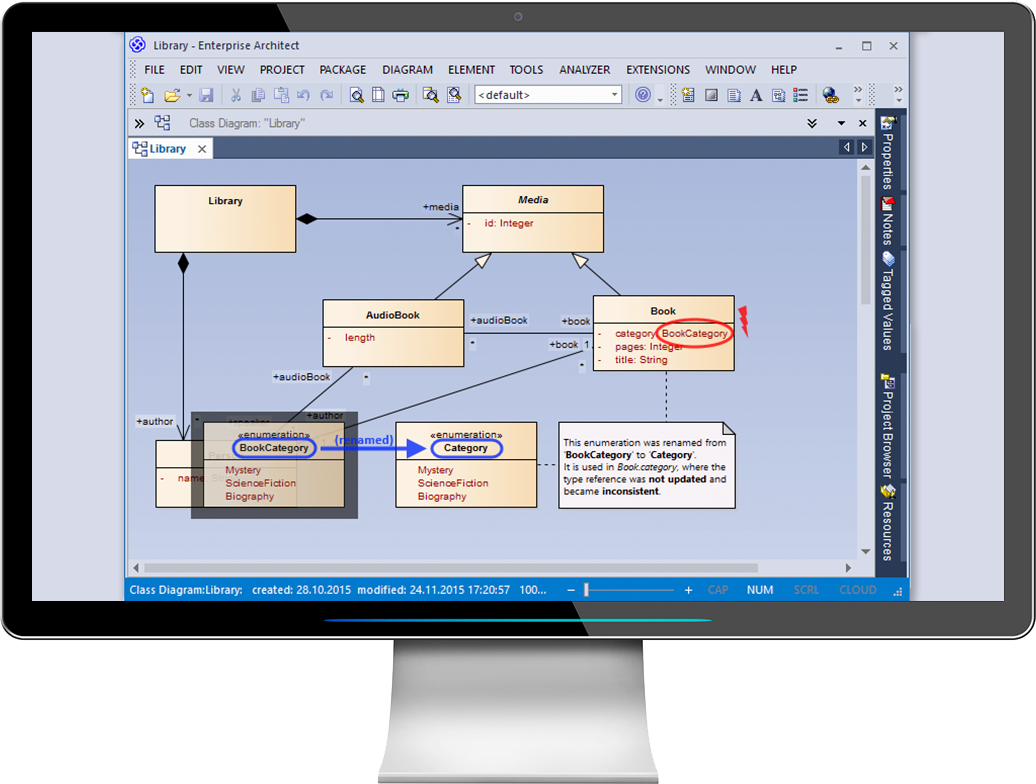The width and height of the screenshot is (1036, 784).
Task: Click the new element icon with yellow star
Action: pos(688,95)
